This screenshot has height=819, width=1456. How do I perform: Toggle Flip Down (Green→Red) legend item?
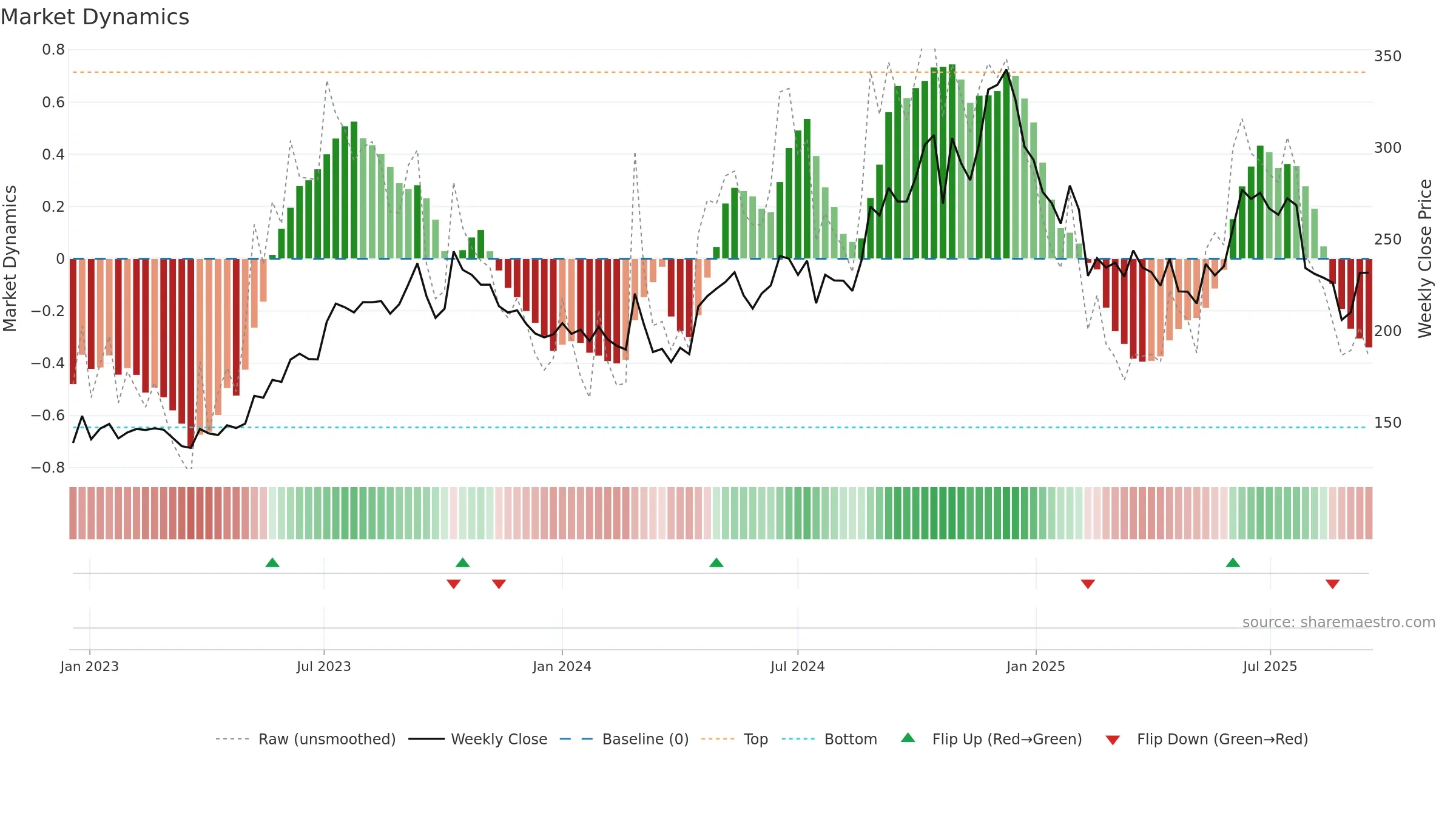[1207, 739]
